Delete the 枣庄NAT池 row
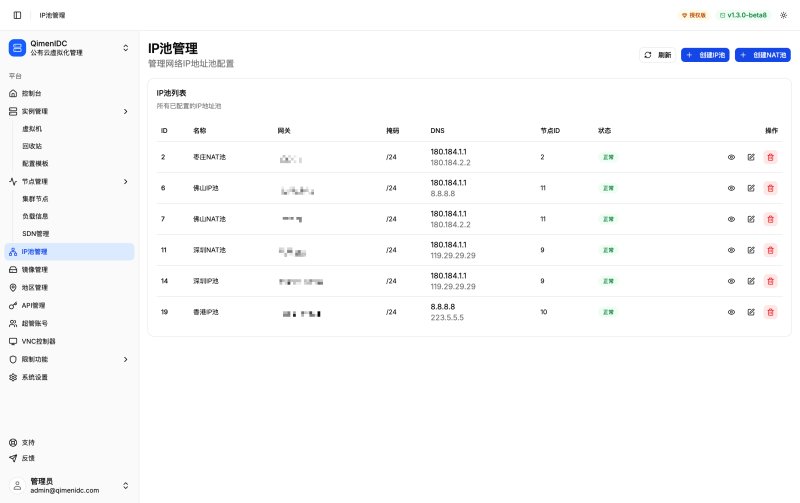This screenshot has width=800, height=503. 771,157
